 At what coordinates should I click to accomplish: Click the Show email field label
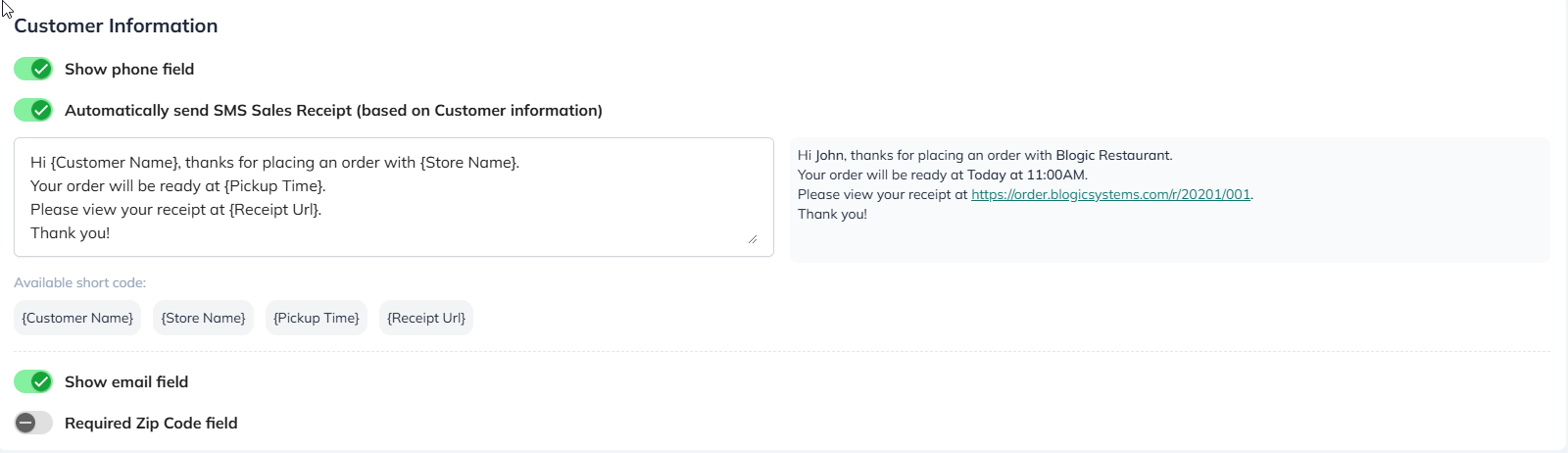pyautogui.click(x=126, y=381)
